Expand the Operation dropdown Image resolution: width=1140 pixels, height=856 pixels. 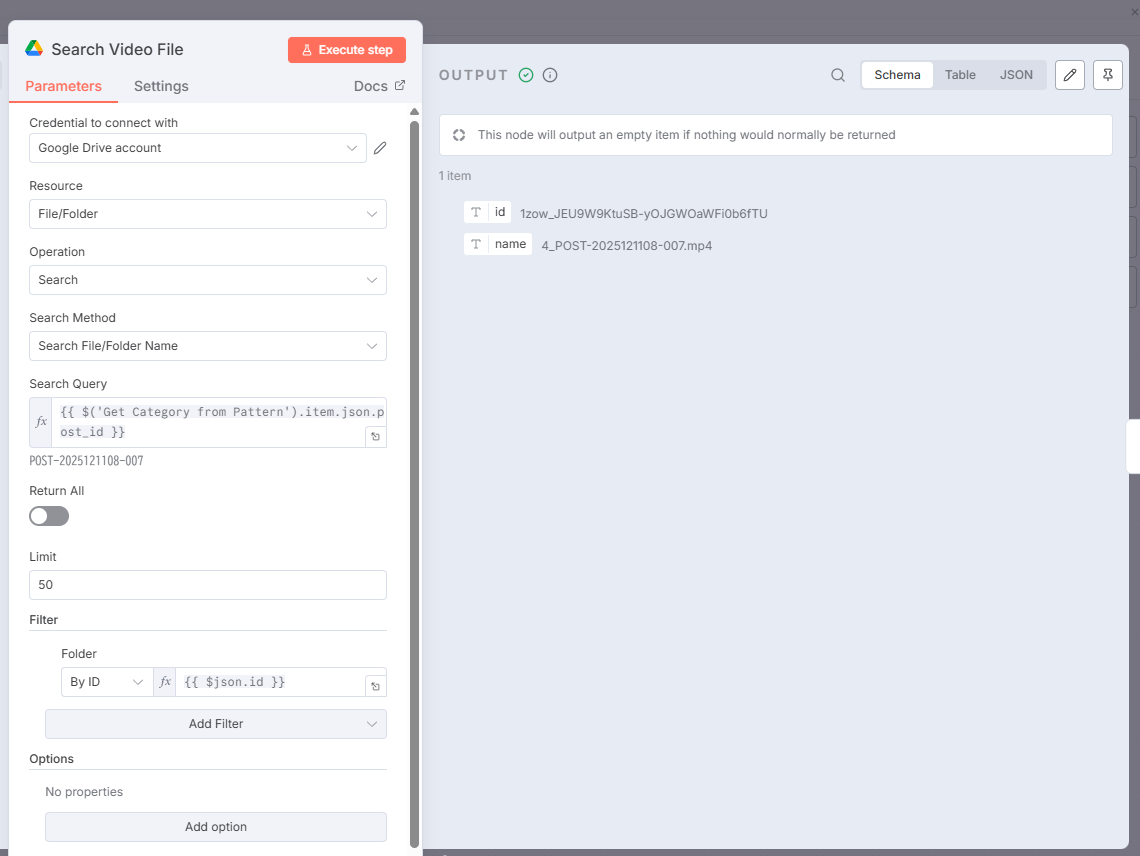point(208,280)
